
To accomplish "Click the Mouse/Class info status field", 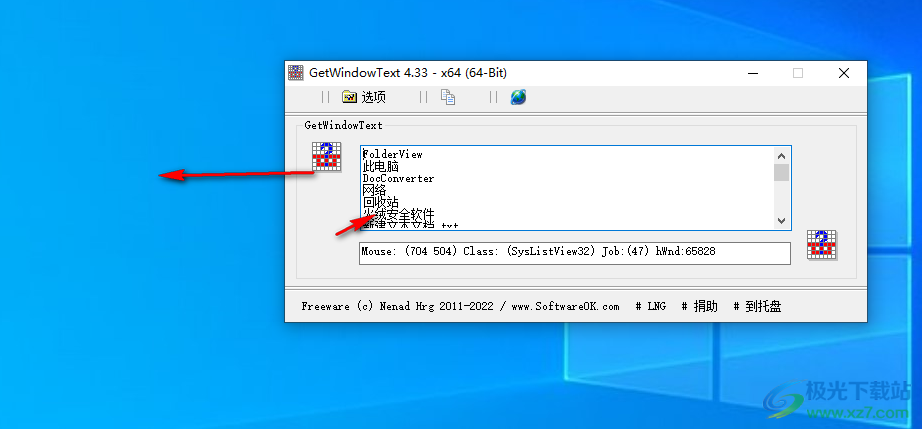I will click(x=575, y=253).
